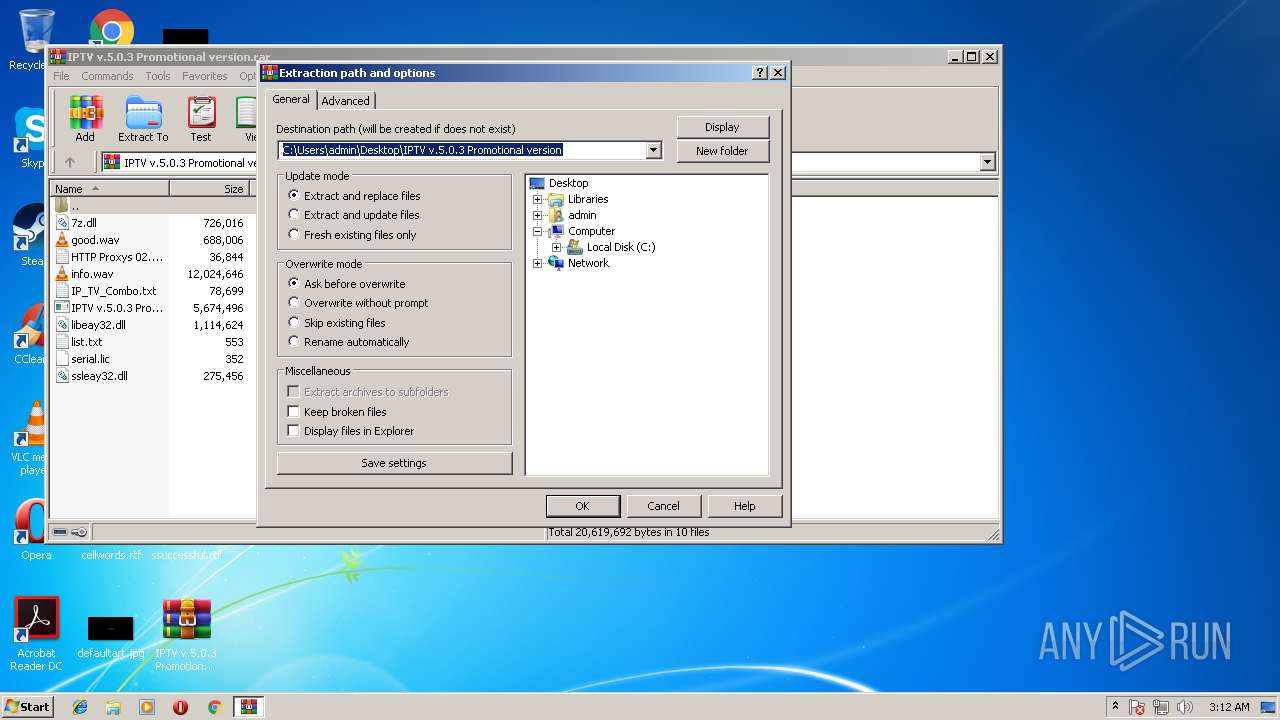Enable Keep broken files checkbox
The image size is (1280, 720).
pos(293,411)
